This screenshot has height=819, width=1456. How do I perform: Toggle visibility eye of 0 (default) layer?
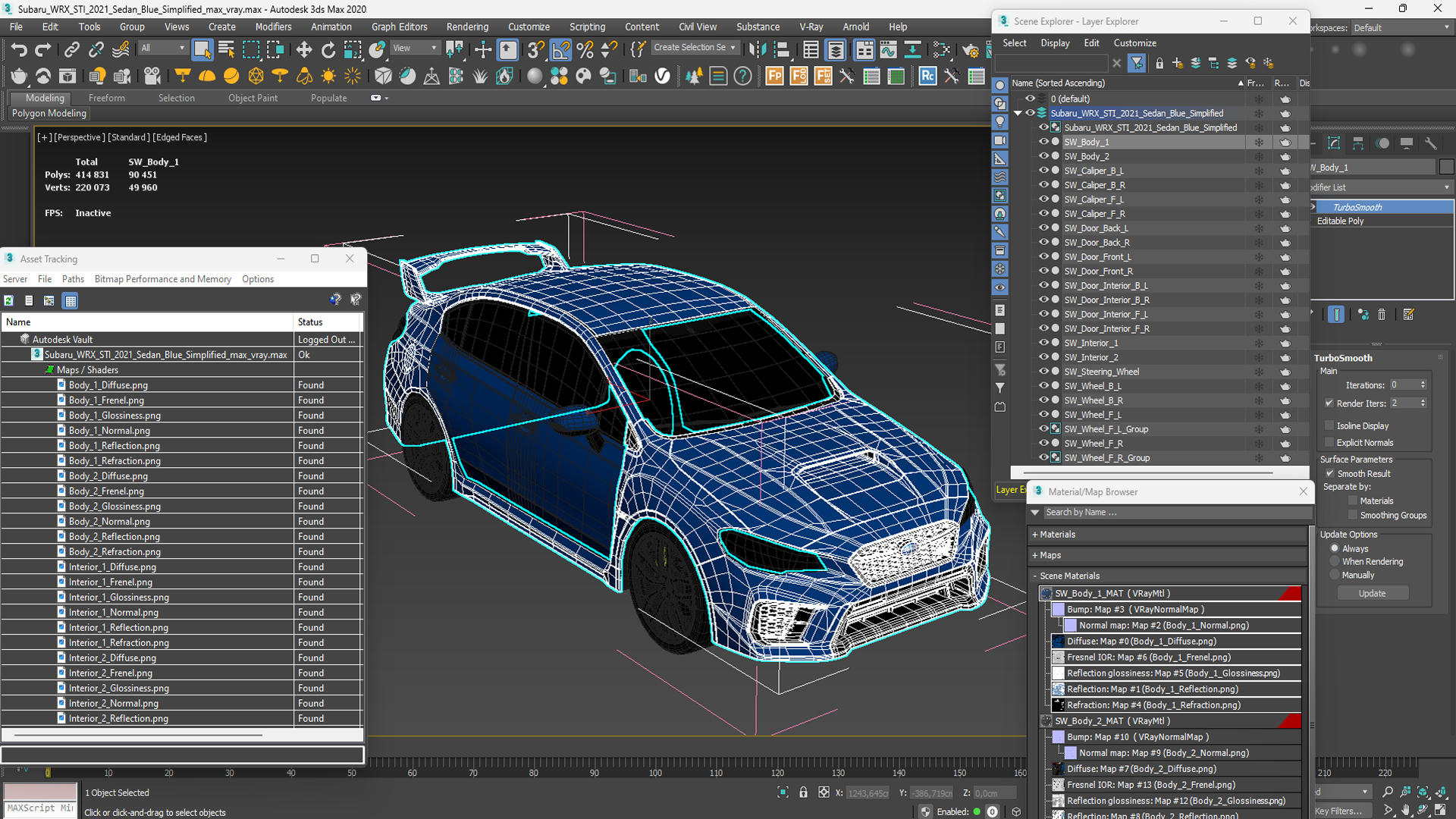[x=1030, y=99]
